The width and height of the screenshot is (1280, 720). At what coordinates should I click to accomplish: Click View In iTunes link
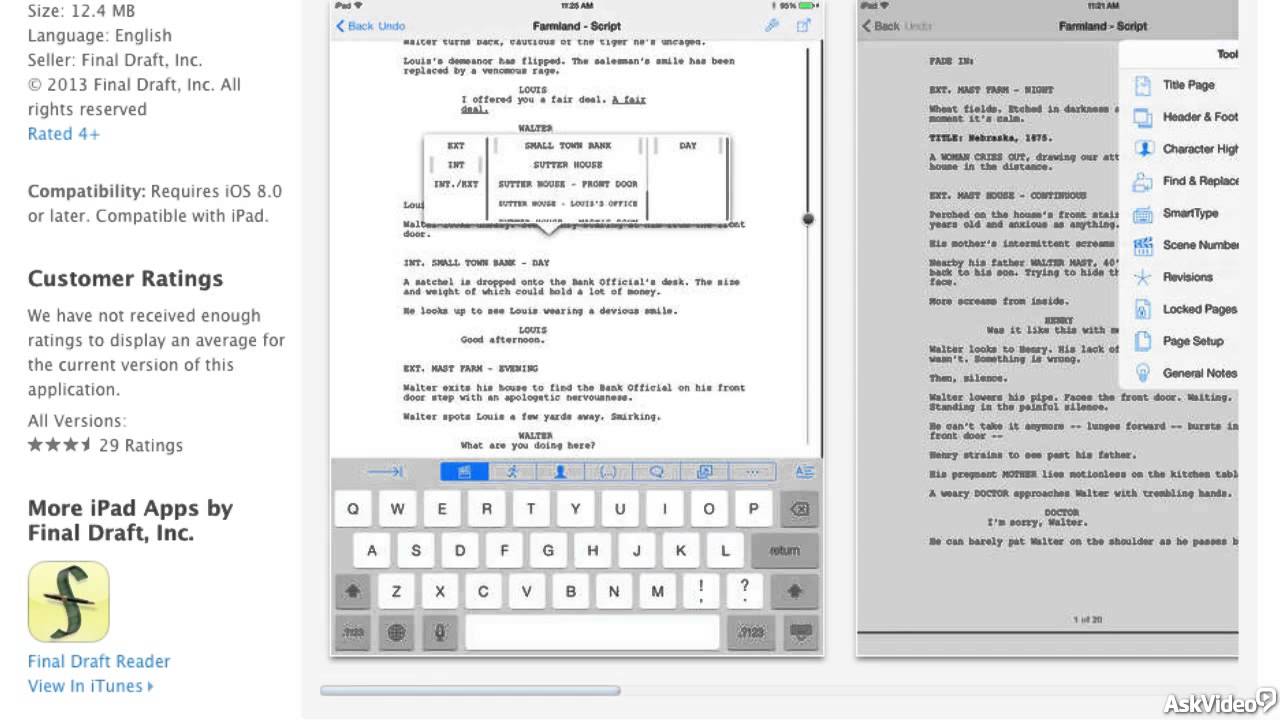91,686
